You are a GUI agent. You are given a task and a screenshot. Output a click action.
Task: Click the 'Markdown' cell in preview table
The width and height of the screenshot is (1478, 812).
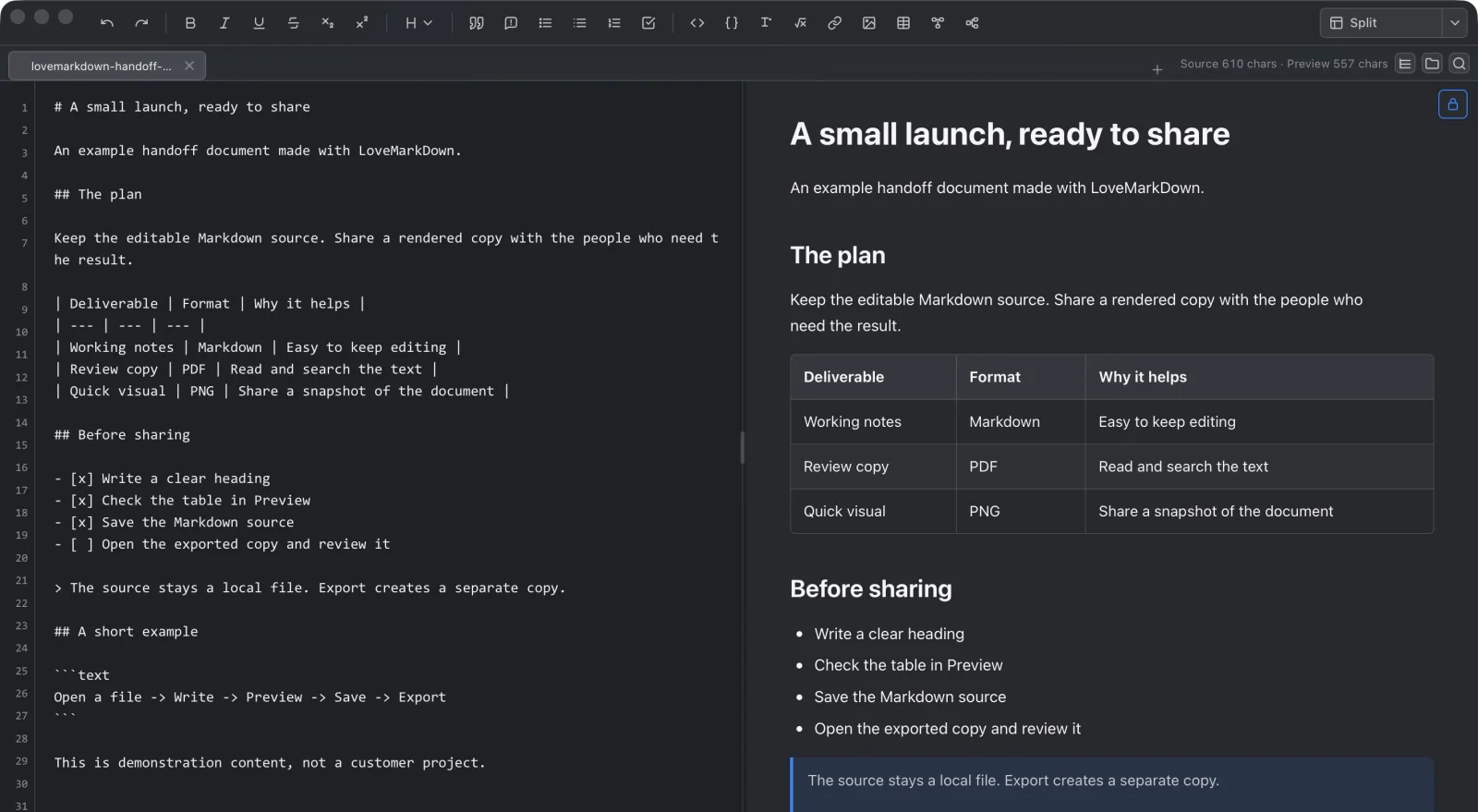tap(1020, 422)
